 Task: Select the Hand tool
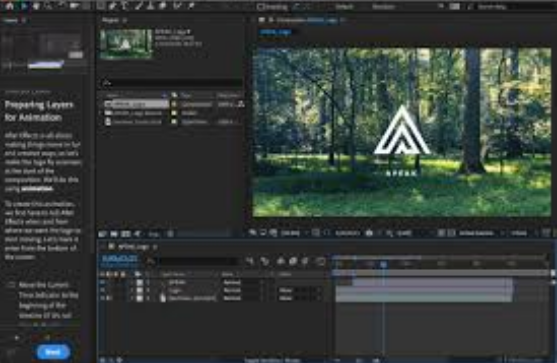pyautogui.click(x=37, y=6)
